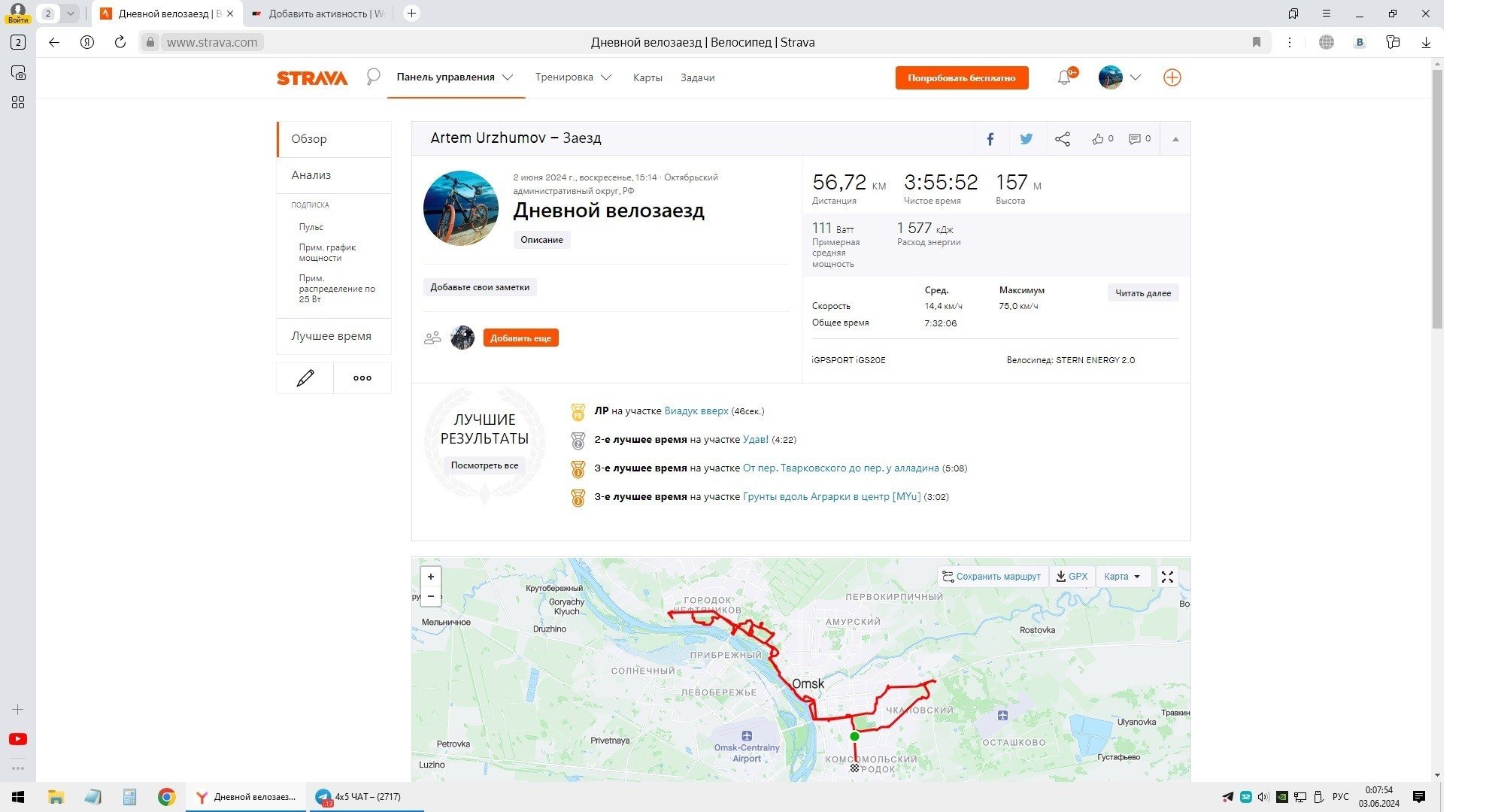1489x812 pixels.
Task: Click the Попробовать бесплатно button
Action: [962, 78]
